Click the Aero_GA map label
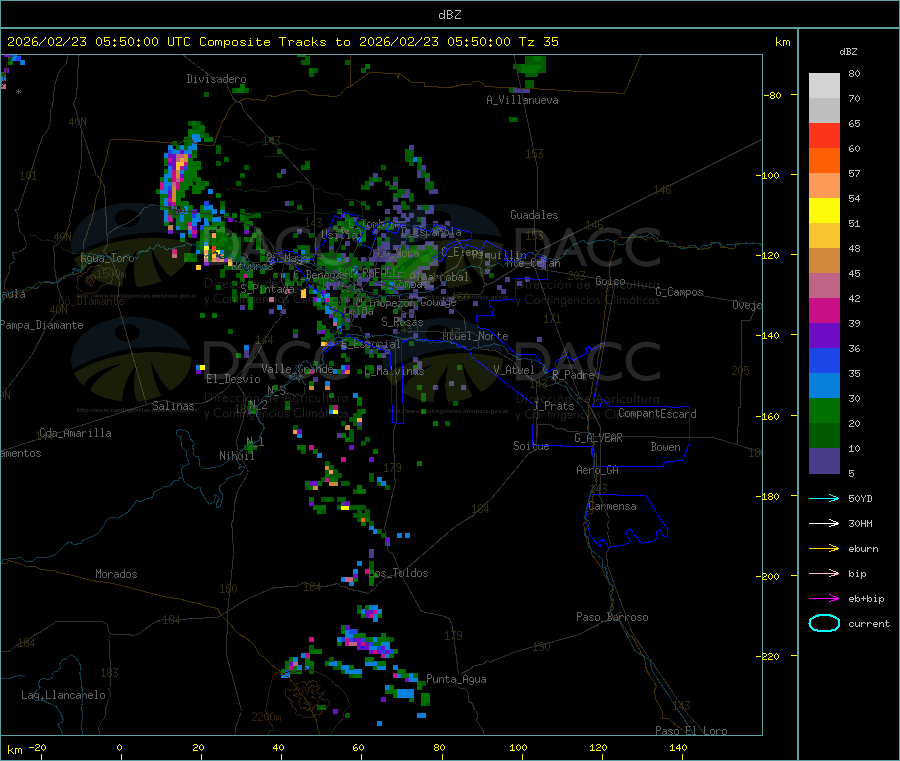This screenshot has height=761, width=900. pyautogui.click(x=598, y=470)
